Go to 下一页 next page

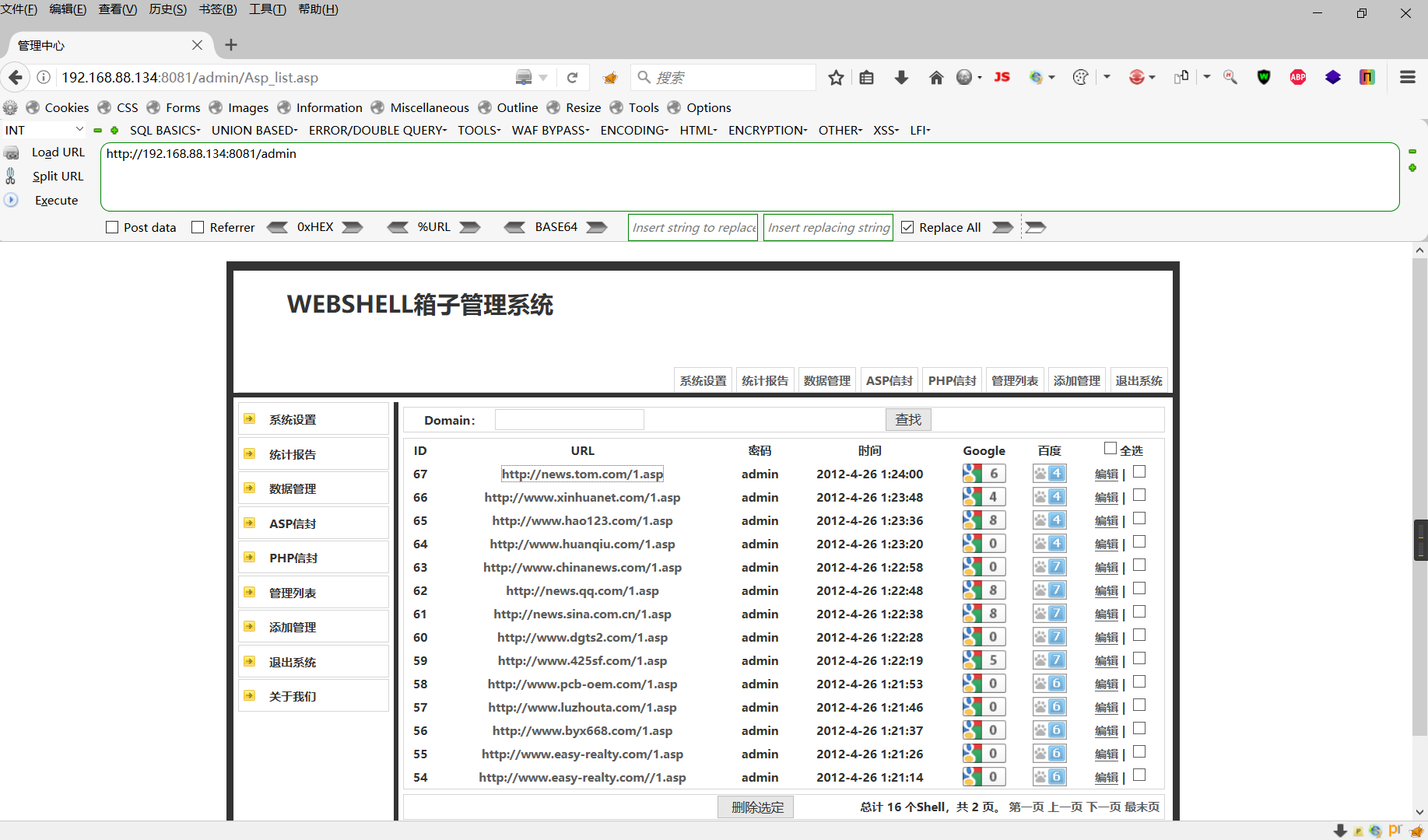point(1103,807)
